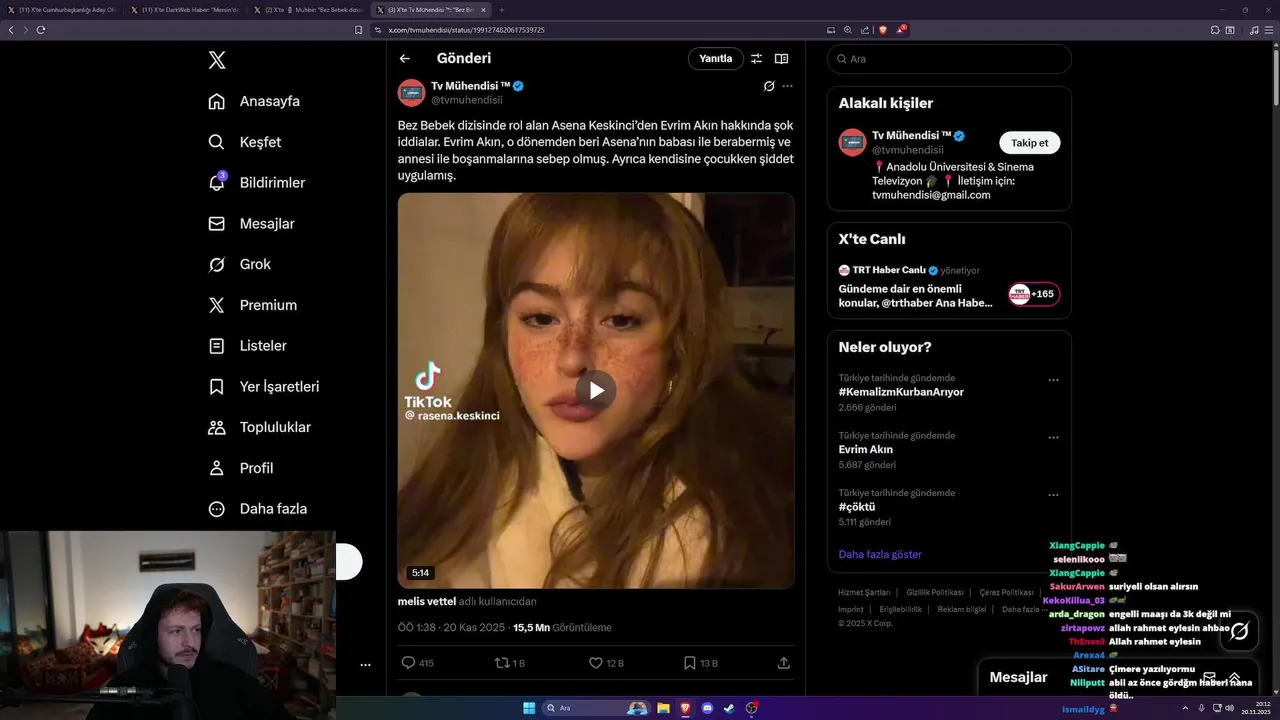Viewport: 1280px width, 720px height.
Task: Open Grok from the sidebar
Action: 240,264
